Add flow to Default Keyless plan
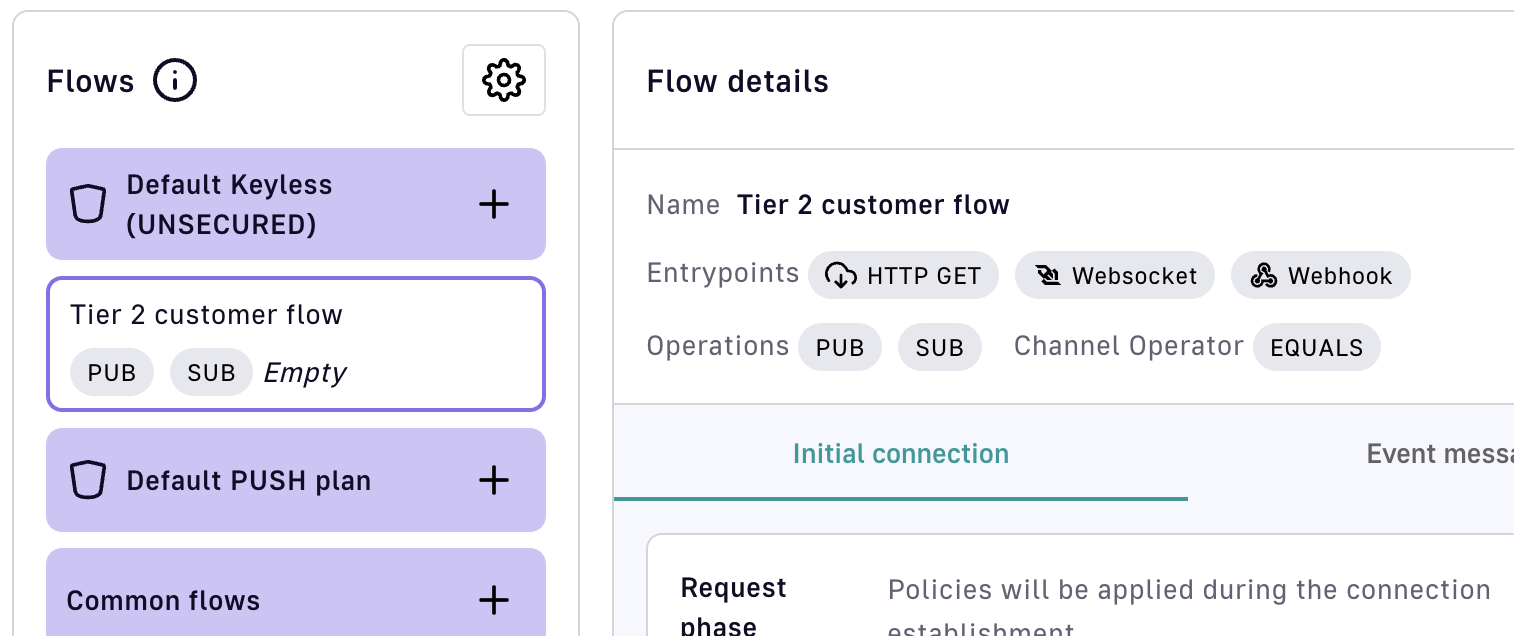Image resolution: width=1514 pixels, height=636 pixels. pyautogui.click(x=494, y=205)
